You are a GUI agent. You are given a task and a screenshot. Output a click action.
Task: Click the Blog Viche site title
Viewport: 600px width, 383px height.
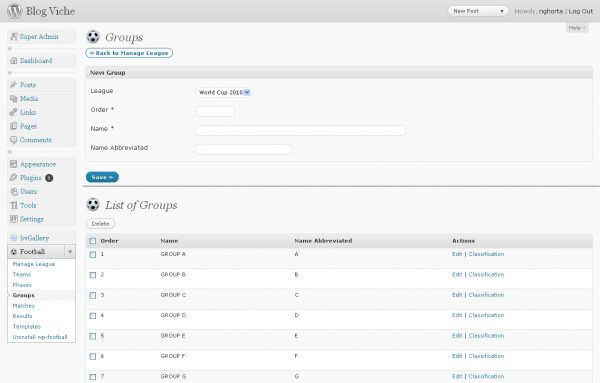tap(50, 11)
